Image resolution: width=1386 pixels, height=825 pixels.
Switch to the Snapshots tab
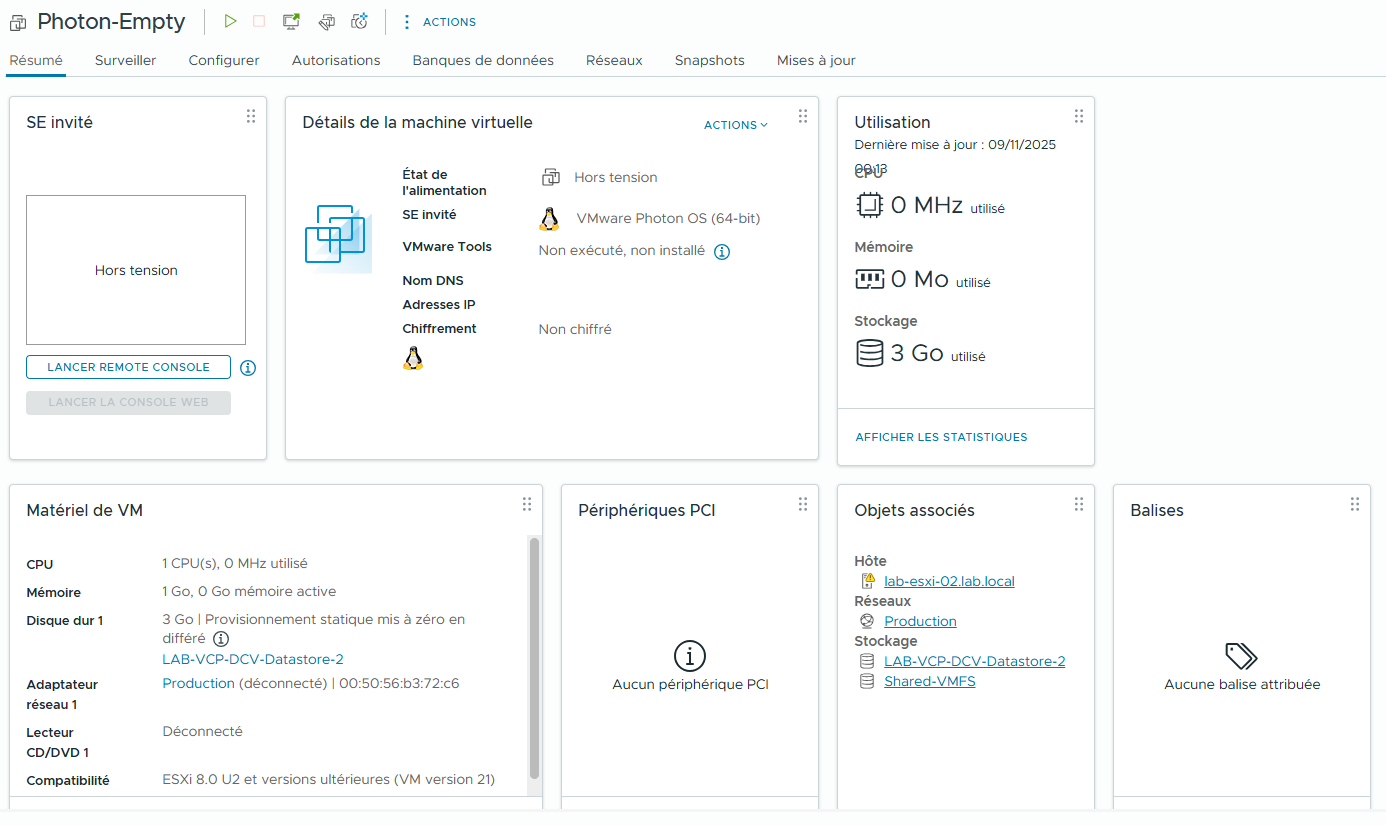click(709, 60)
